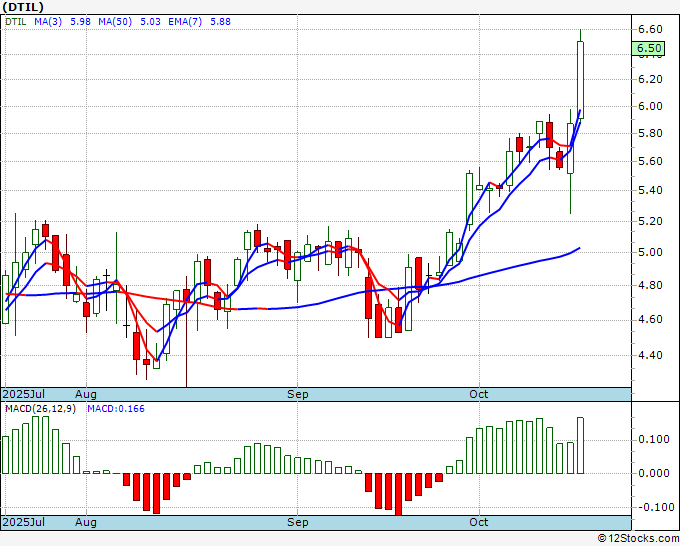The height and width of the screenshot is (546, 680).
Task: Select the MA(3) value 5.98
Action: coord(80,22)
